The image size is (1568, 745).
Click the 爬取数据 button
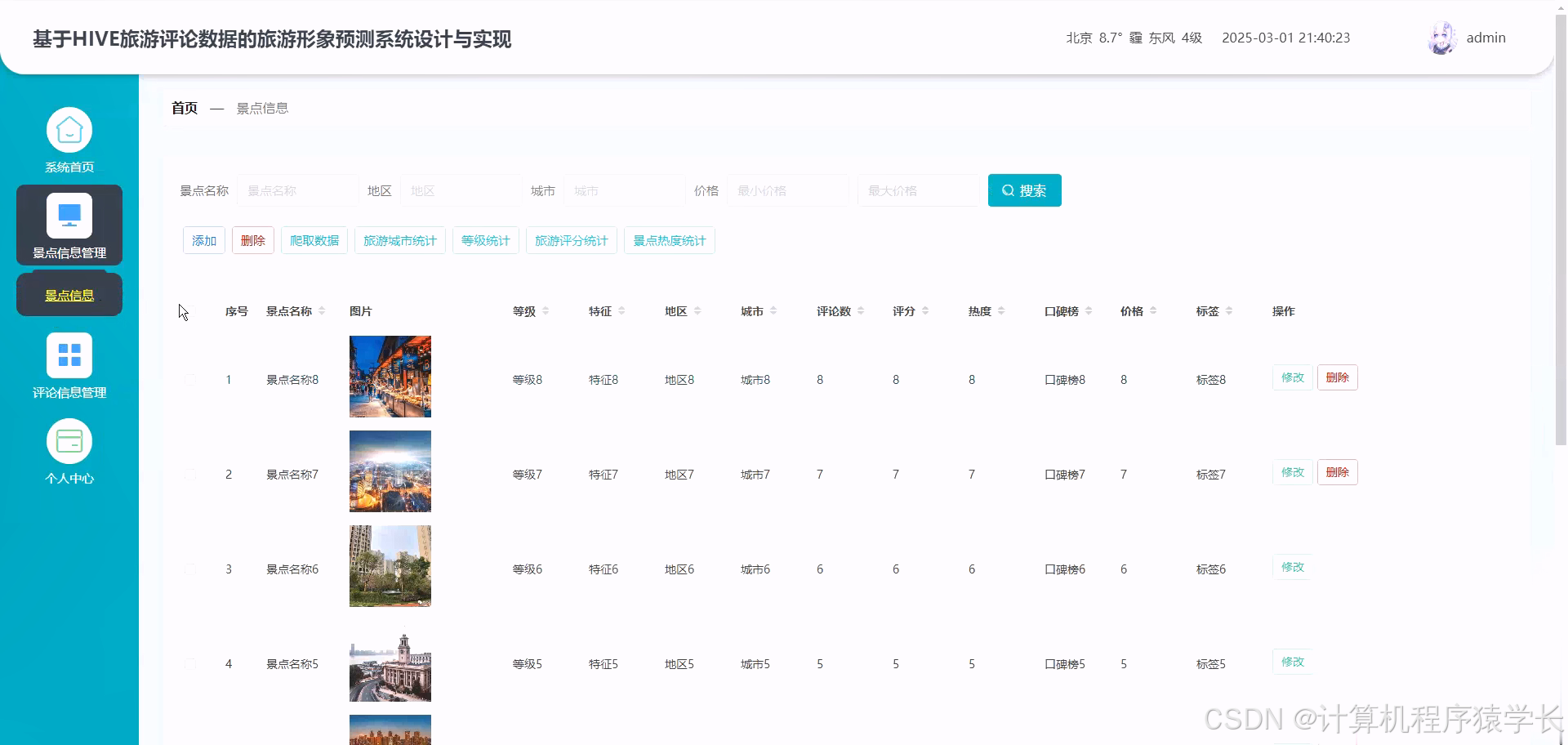tap(314, 239)
